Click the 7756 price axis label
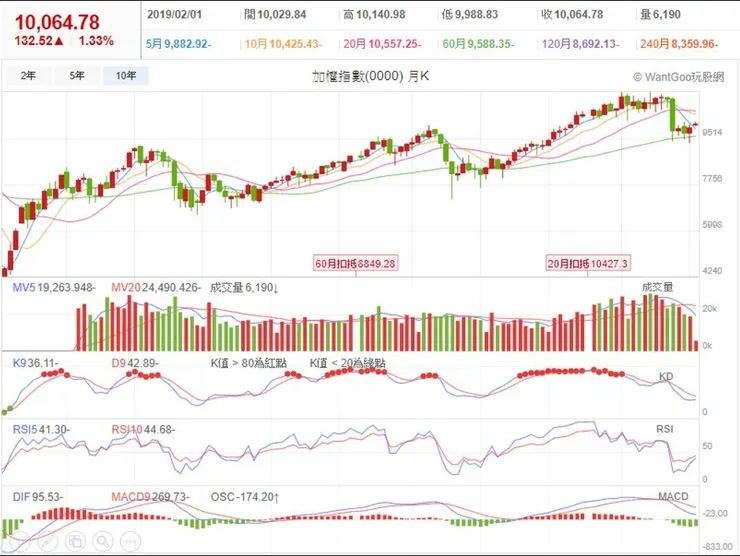 (712, 178)
